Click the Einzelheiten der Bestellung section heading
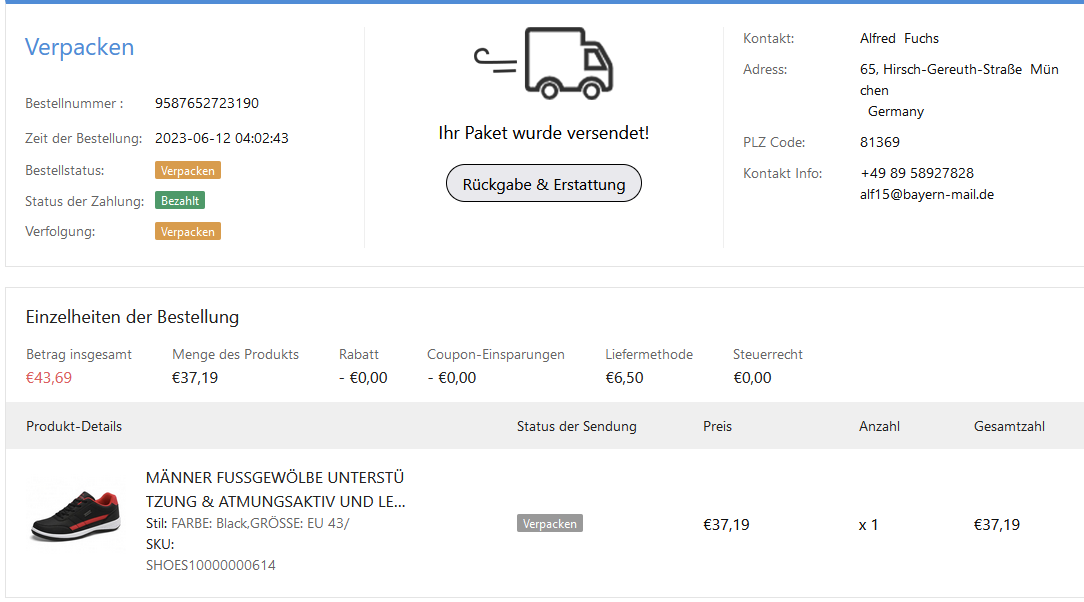The height and width of the screenshot is (602, 1084). click(x=132, y=317)
